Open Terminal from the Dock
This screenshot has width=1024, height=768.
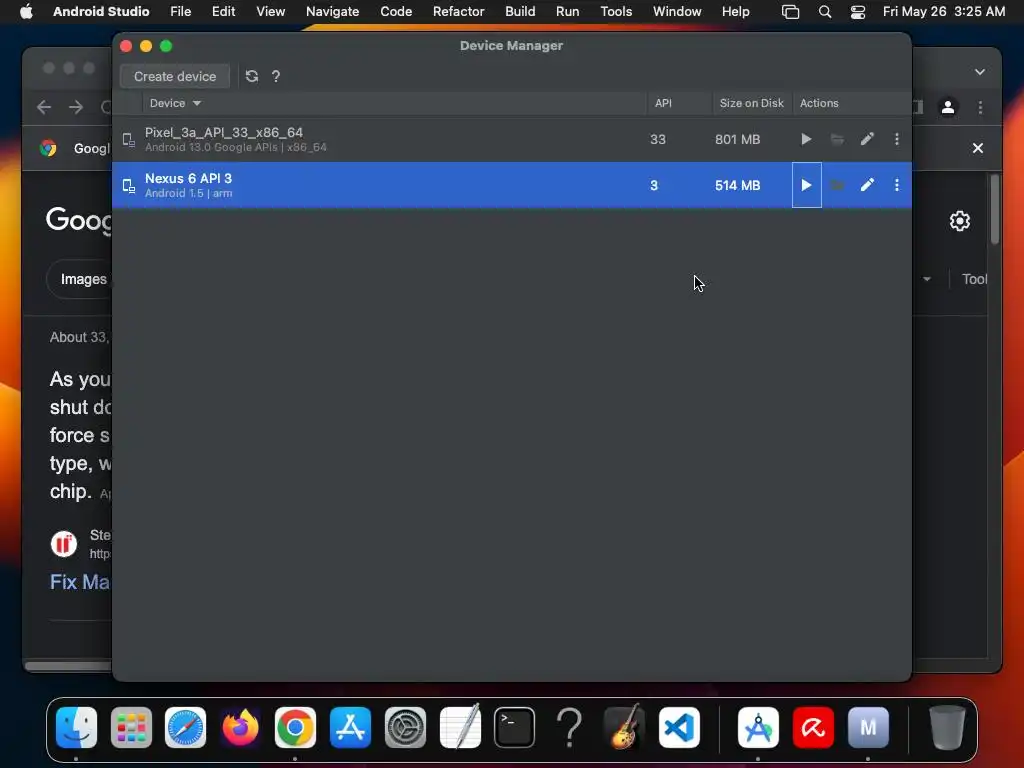515,727
